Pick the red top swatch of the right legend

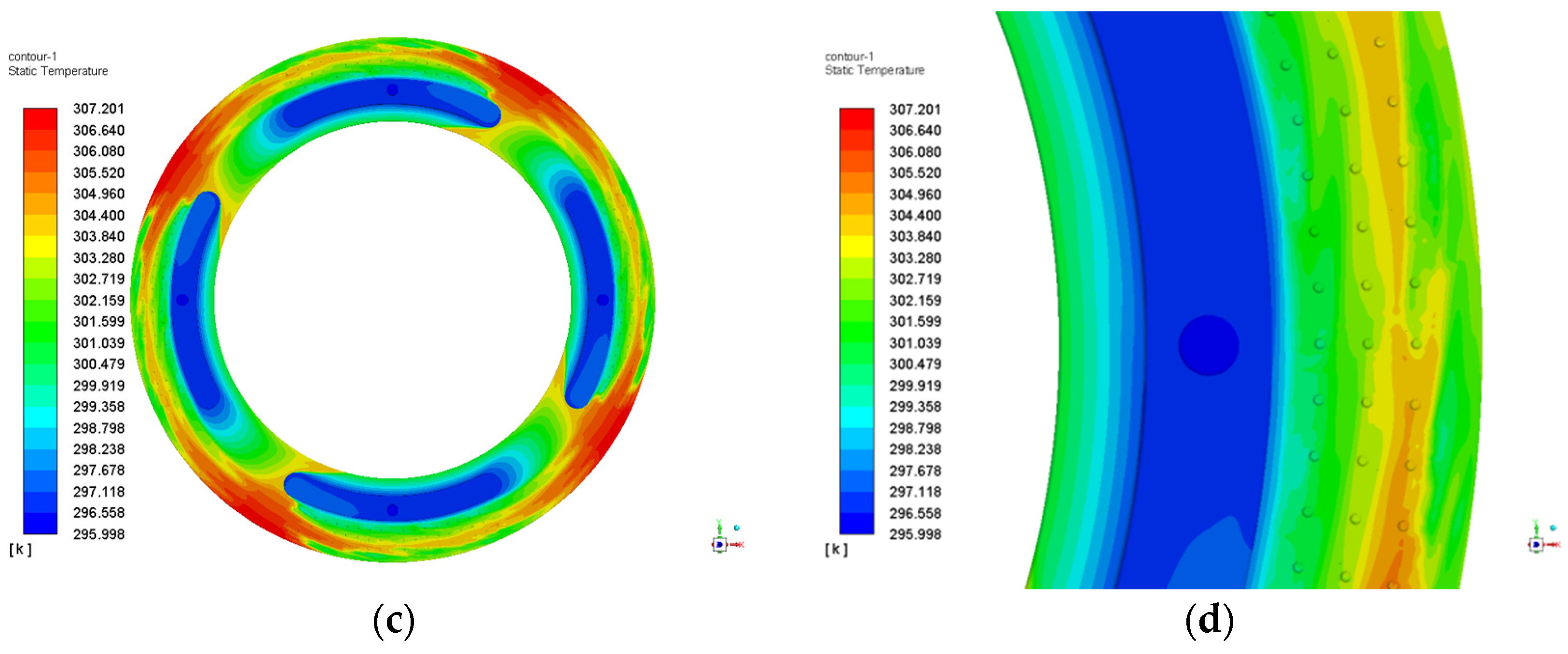[x=856, y=119]
